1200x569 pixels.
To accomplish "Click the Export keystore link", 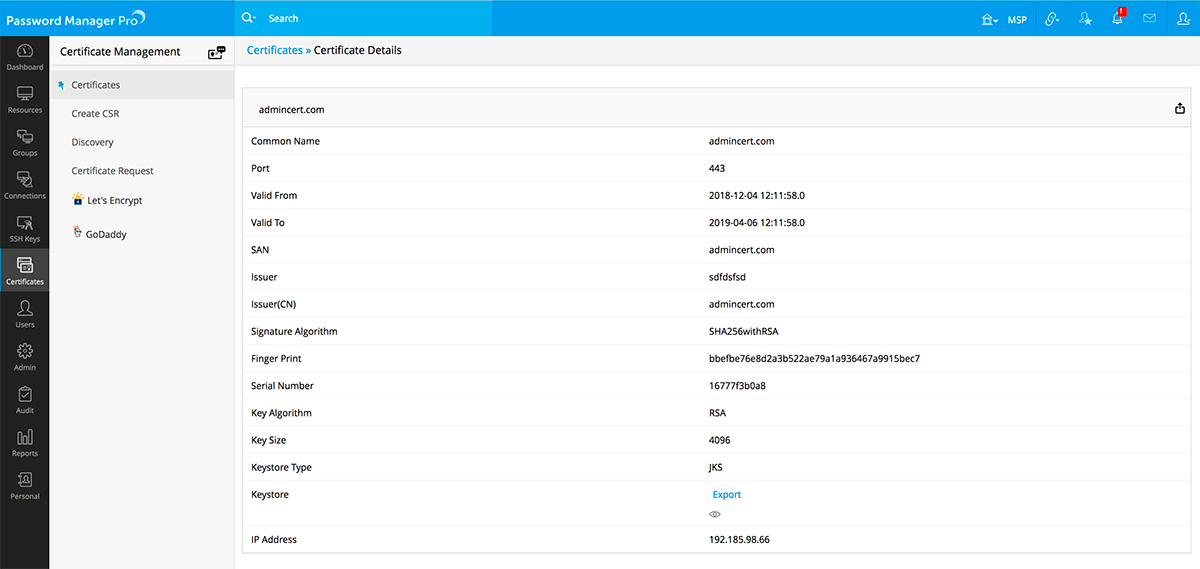I will (x=727, y=495).
